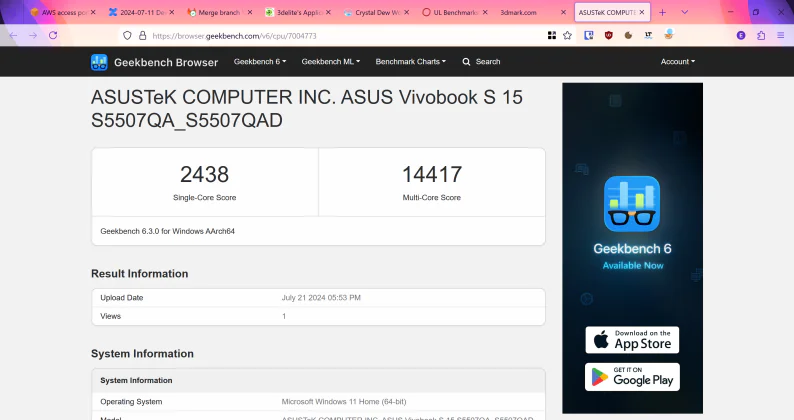Click the Operating System value Microsoft Windows 11 Home

click(x=344, y=402)
